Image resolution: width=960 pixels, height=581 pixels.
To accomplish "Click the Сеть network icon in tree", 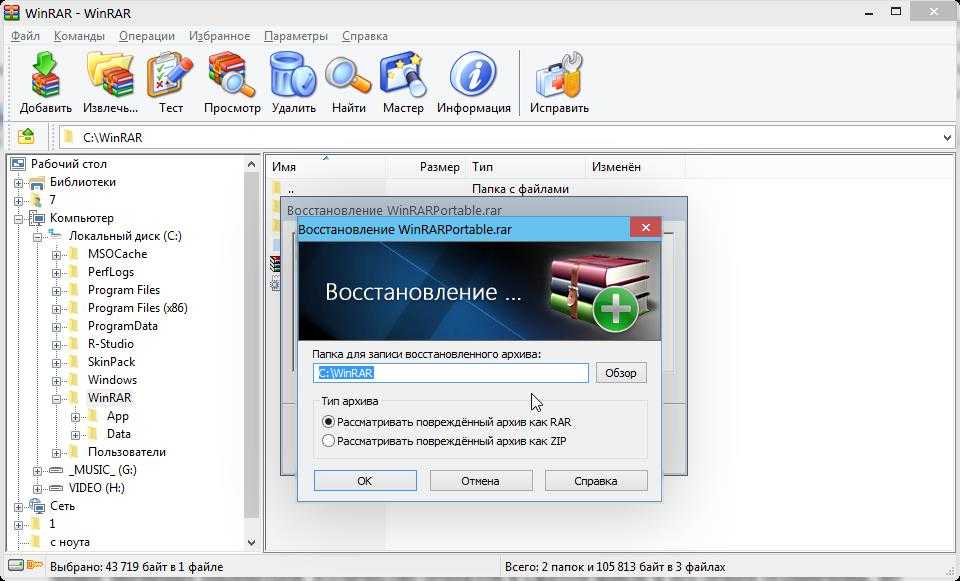I will coord(37,506).
